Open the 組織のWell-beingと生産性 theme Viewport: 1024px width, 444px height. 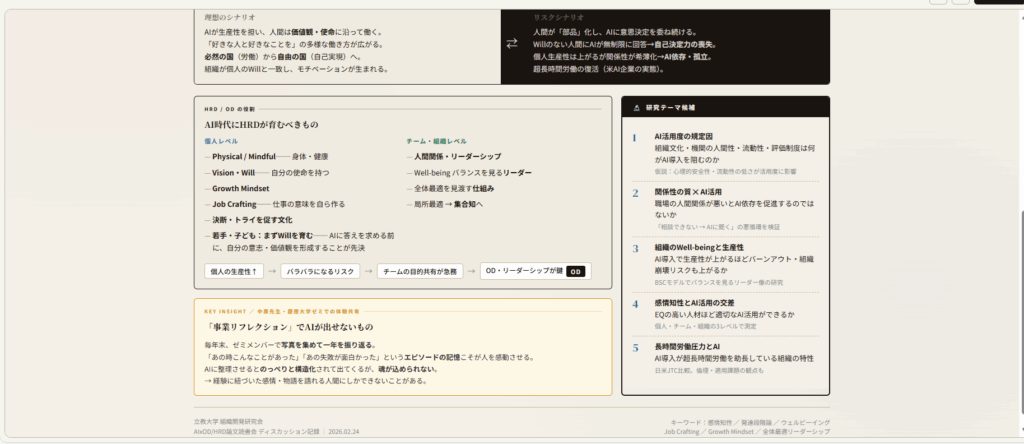(699, 247)
